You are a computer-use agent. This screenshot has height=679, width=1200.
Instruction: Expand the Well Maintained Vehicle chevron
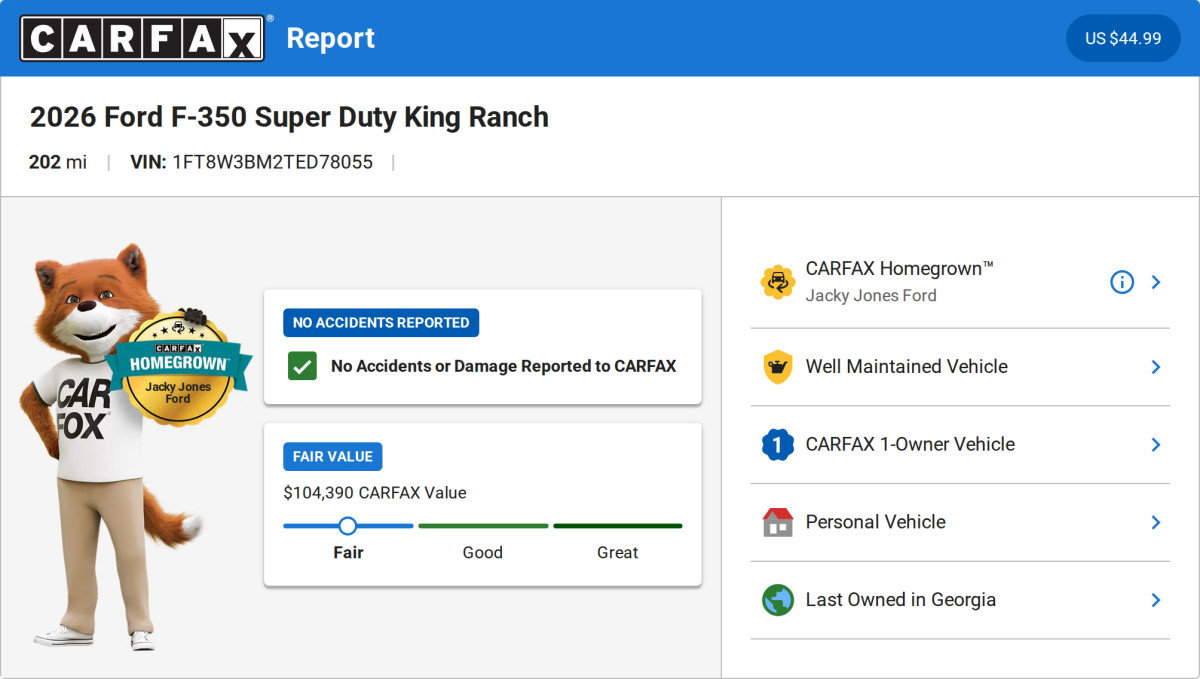[1156, 367]
